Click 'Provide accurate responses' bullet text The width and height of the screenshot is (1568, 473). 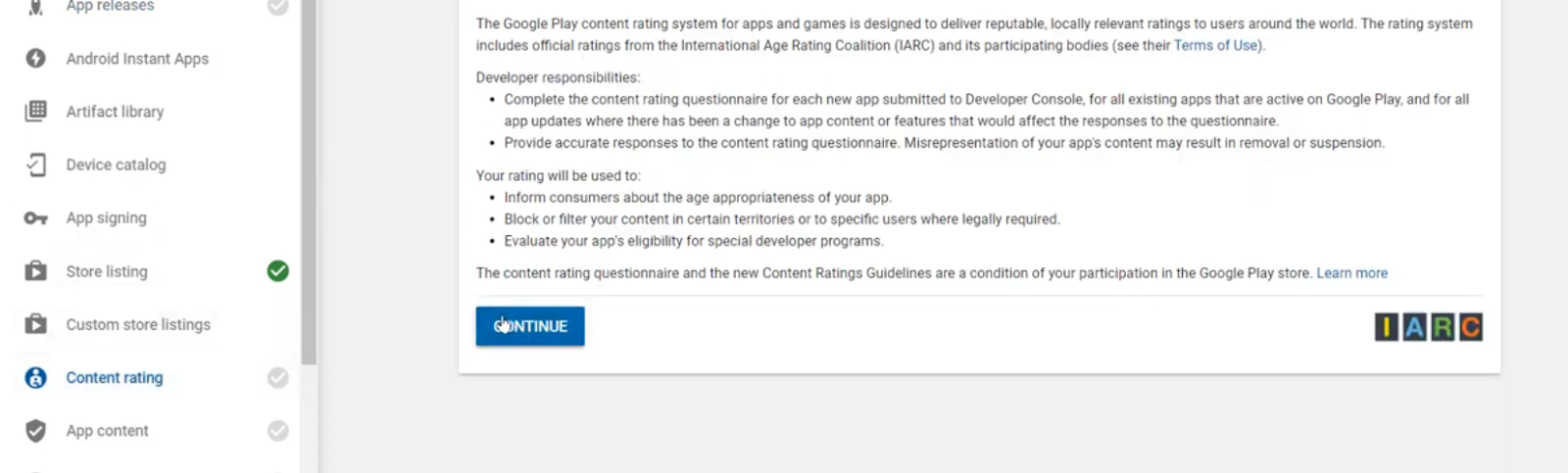[x=945, y=143]
